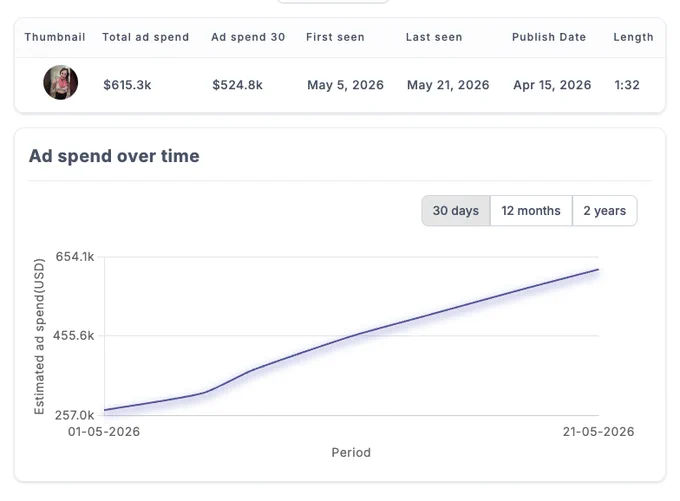Sort by Total ad spend column
Viewport: 680px width, 501px height.
(x=146, y=37)
